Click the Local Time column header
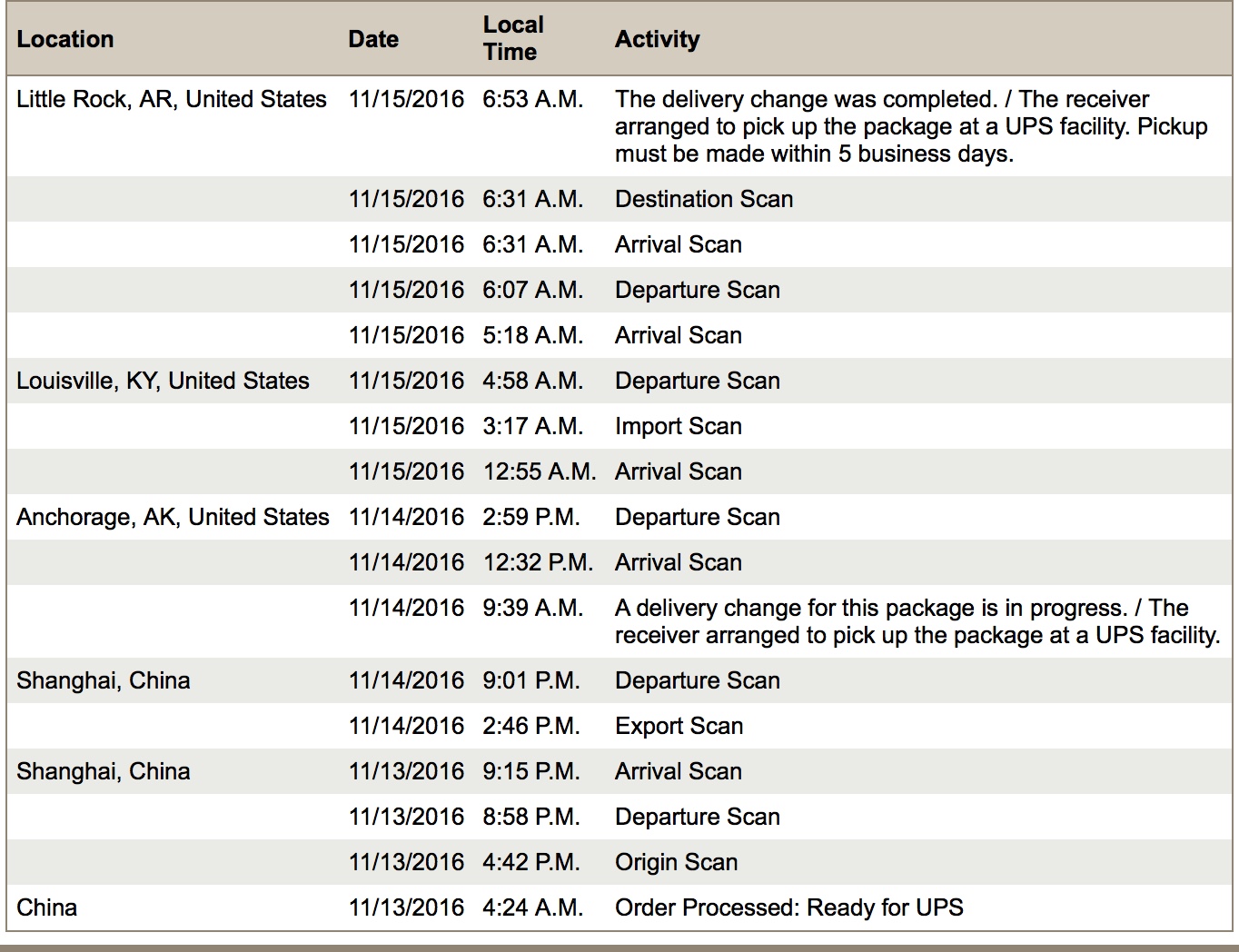The image size is (1239, 952). [513, 38]
